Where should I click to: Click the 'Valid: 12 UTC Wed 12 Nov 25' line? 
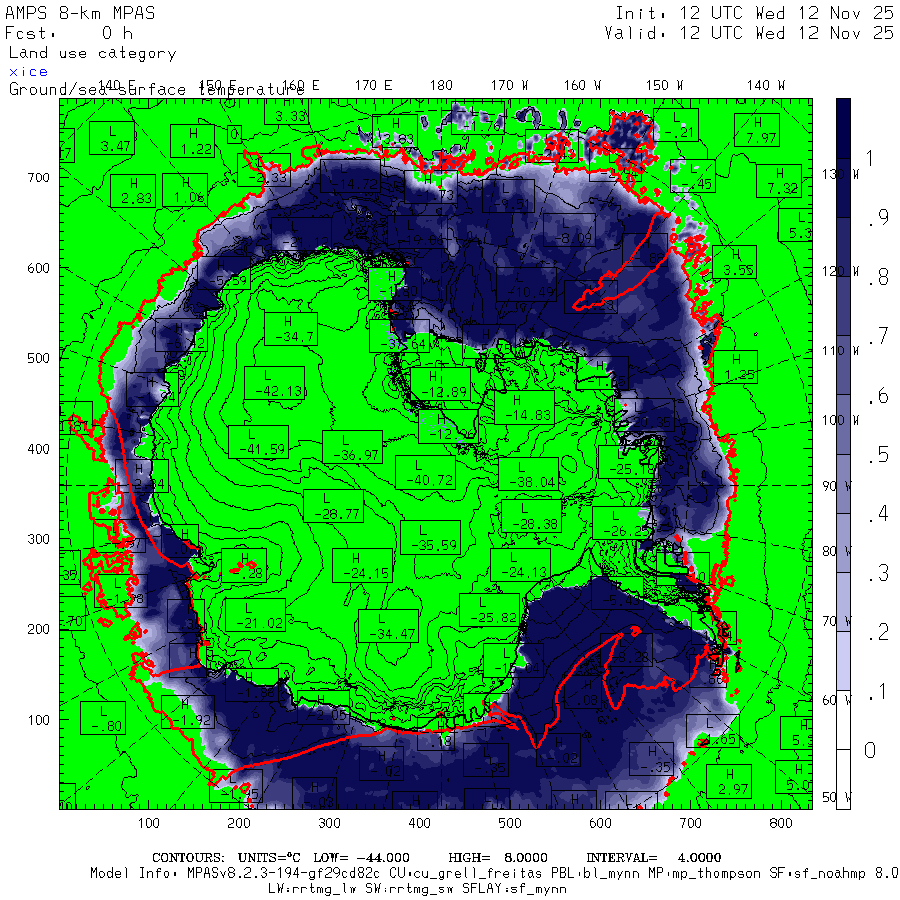click(748, 33)
